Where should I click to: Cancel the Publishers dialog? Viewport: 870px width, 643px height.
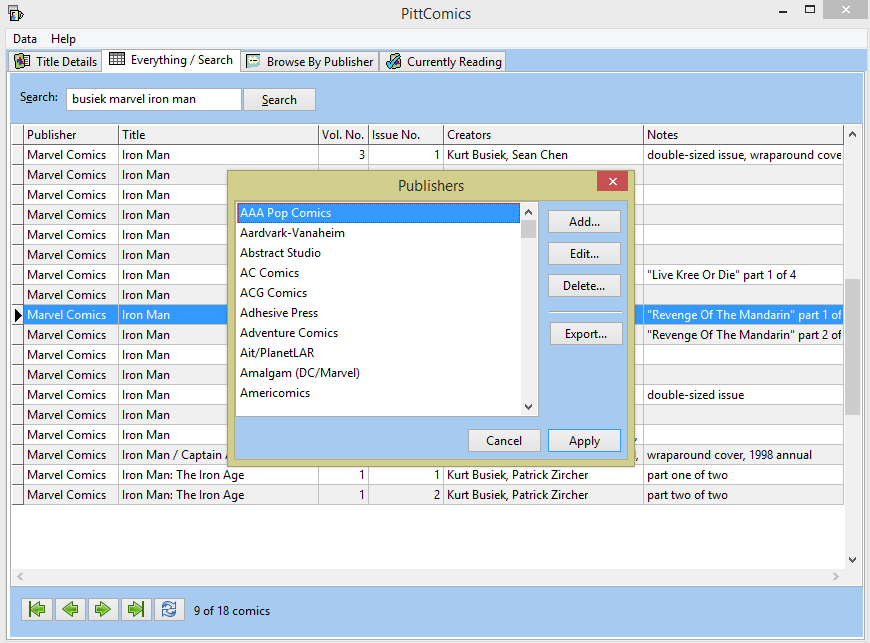tap(504, 441)
